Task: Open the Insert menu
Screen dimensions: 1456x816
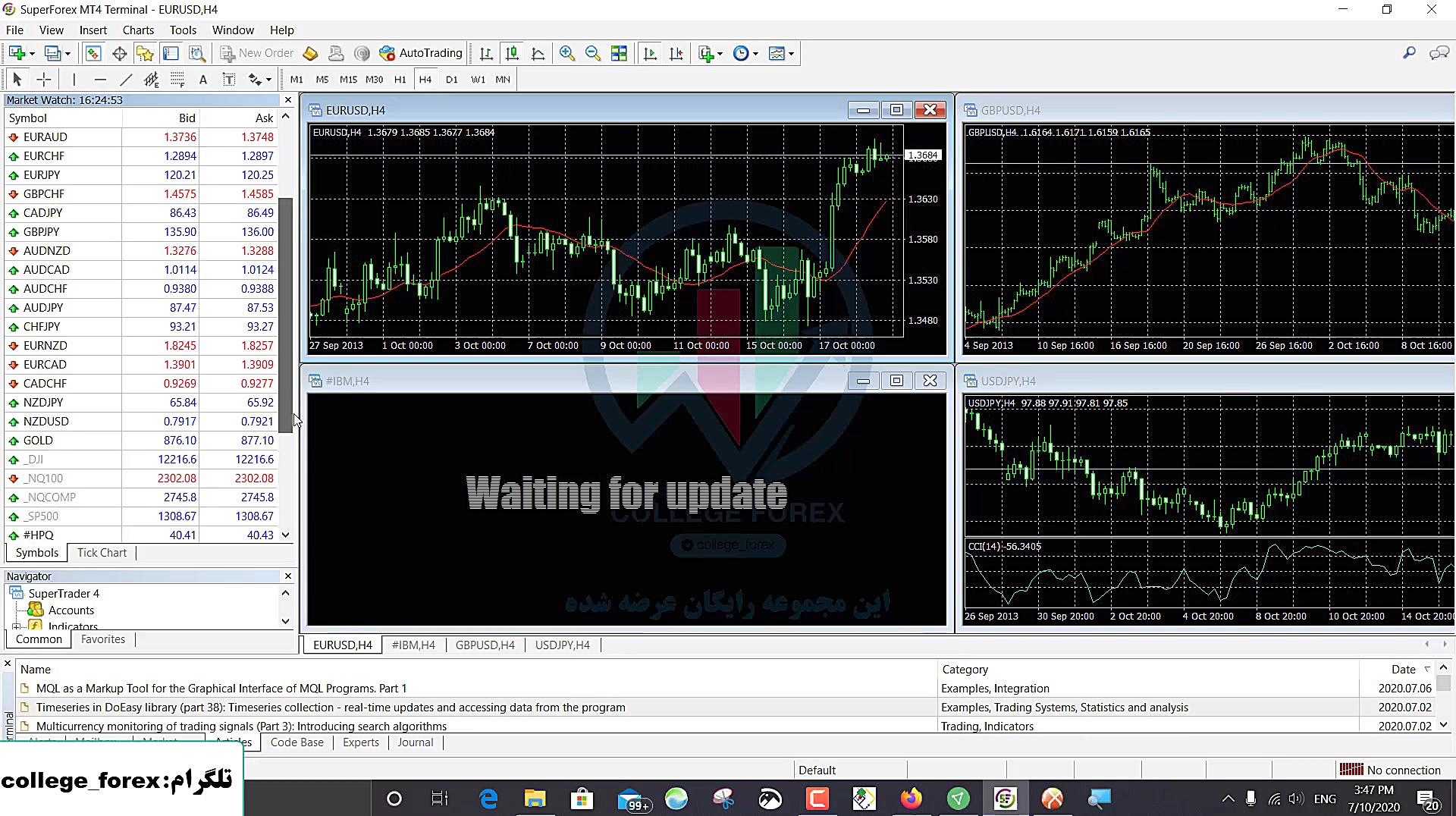Action: (x=93, y=30)
